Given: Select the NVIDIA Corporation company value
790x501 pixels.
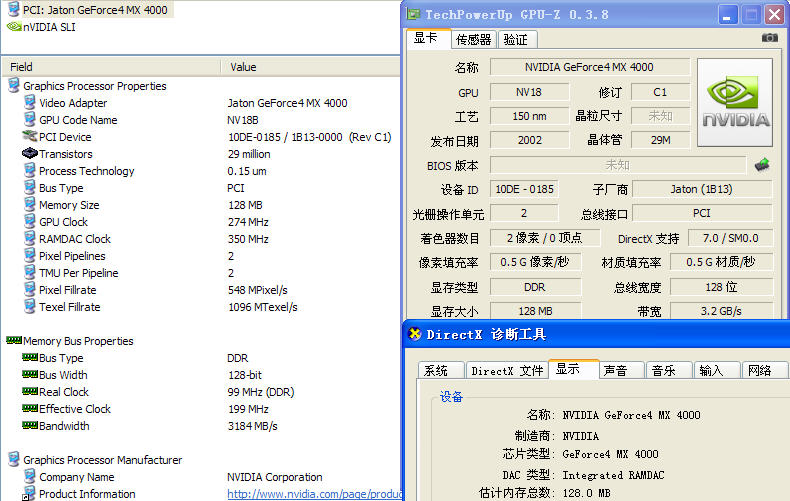Looking at the screenshot, I should point(275,477).
